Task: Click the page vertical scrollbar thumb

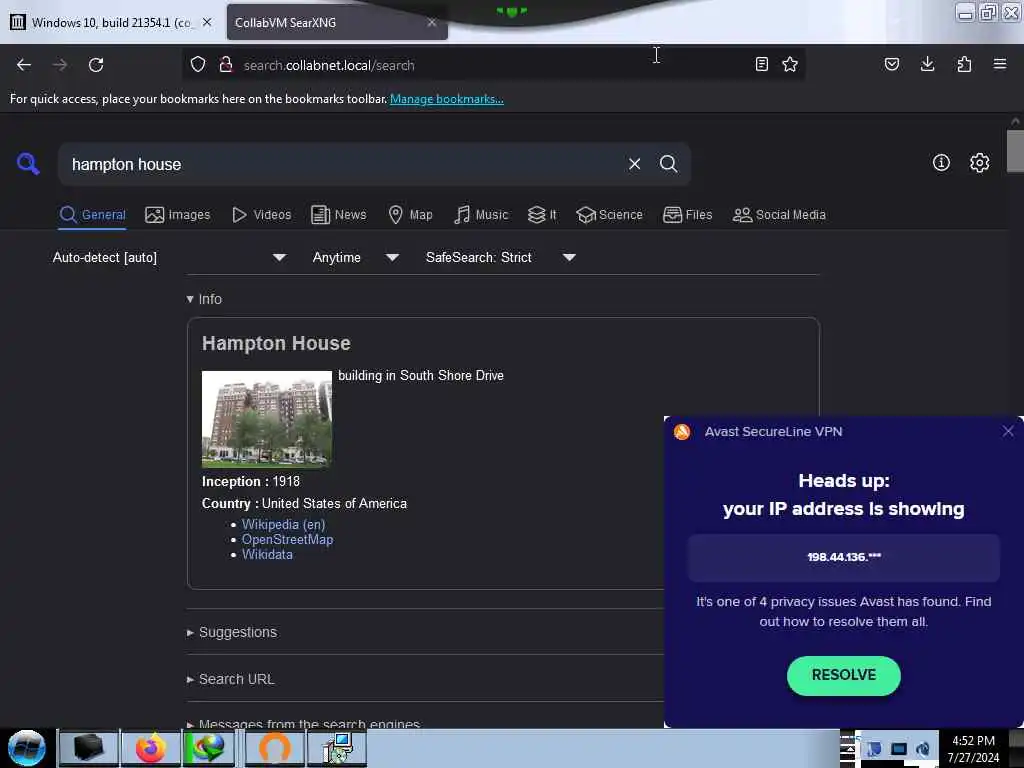Action: click(1015, 151)
